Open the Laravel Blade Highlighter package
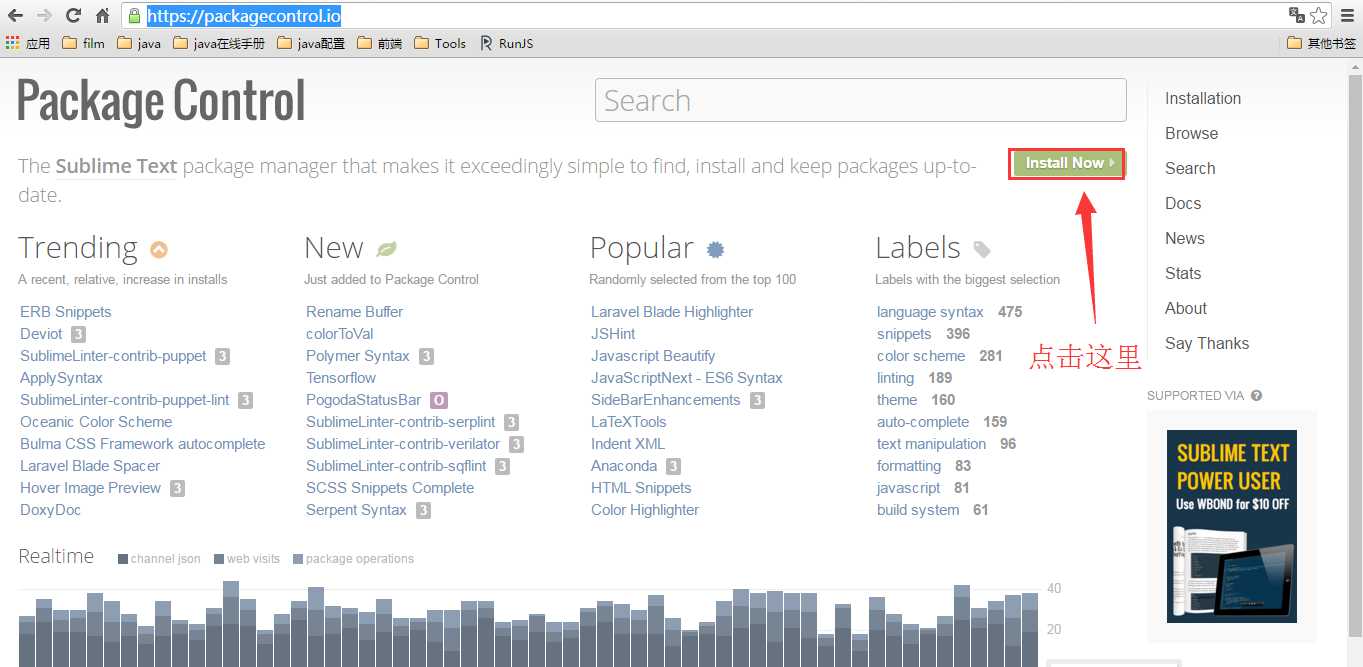 (672, 312)
